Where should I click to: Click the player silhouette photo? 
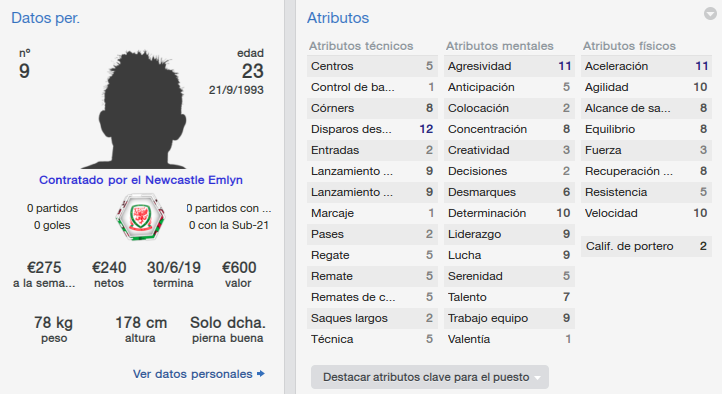click(140, 110)
